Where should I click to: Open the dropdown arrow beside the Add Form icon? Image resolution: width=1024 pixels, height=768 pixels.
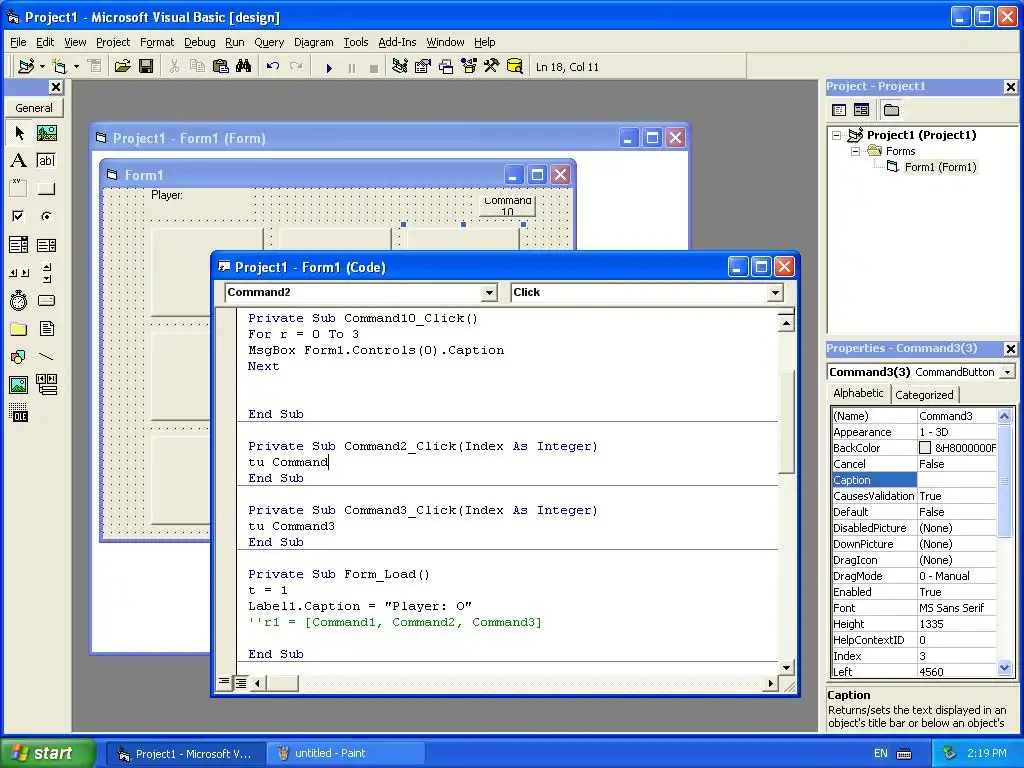click(x=76, y=67)
